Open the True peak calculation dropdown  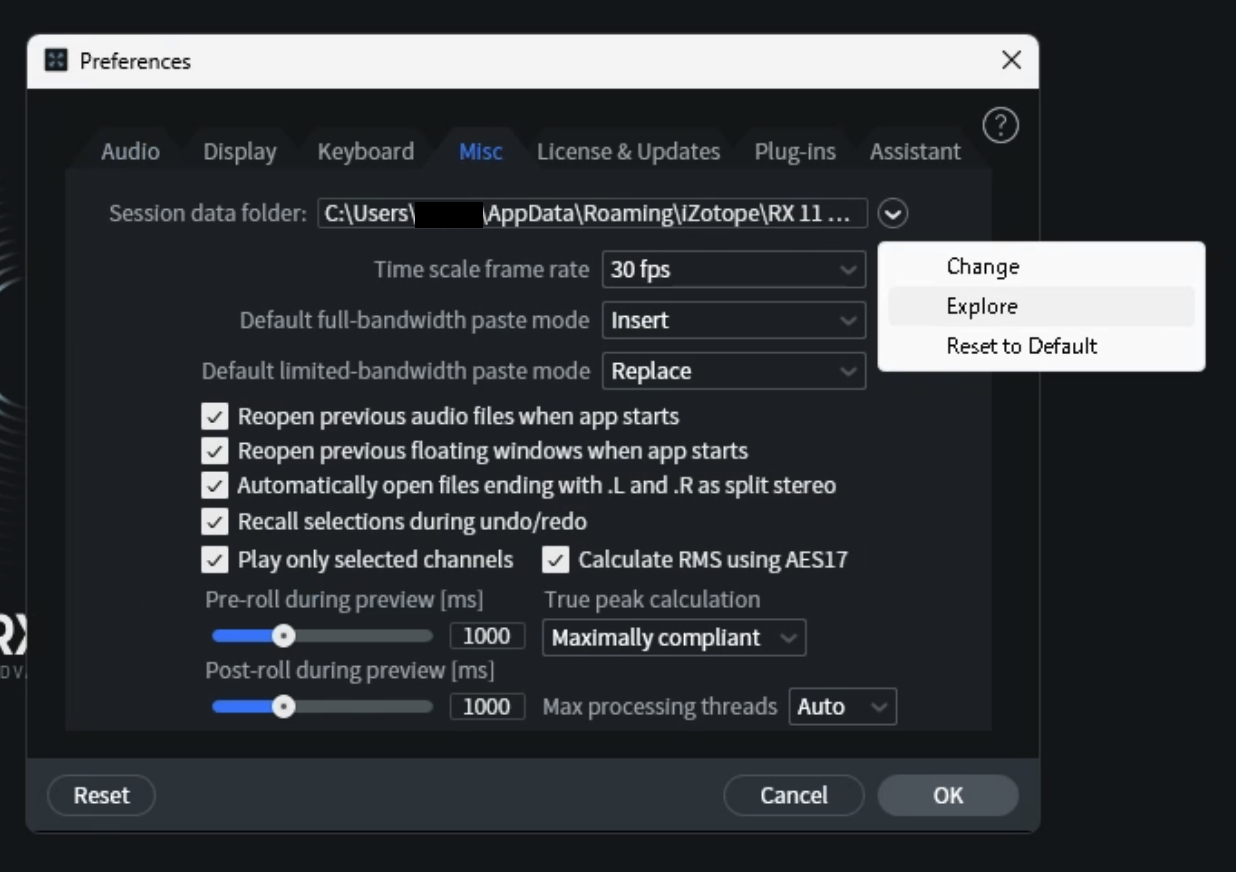click(674, 638)
